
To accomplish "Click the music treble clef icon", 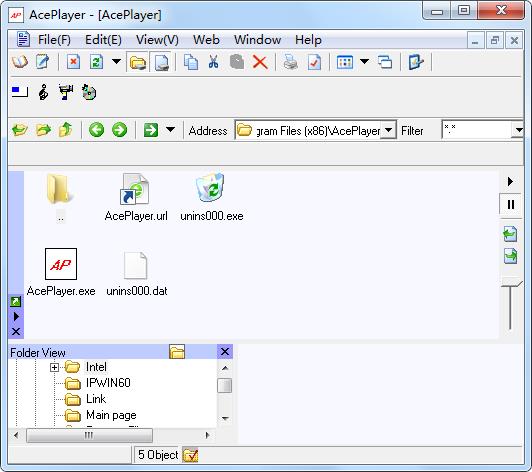I will (x=43, y=92).
